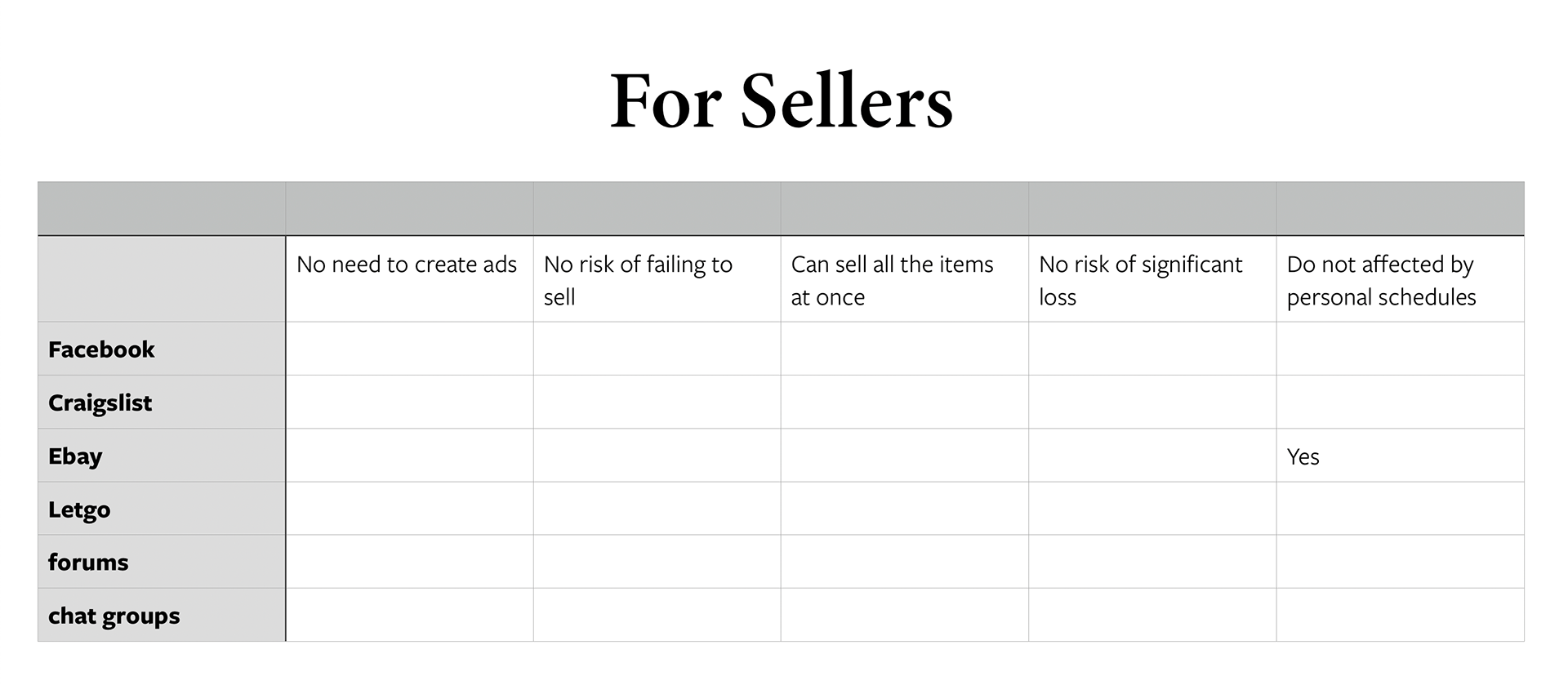Image resolution: width=1568 pixels, height=685 pixels.
Task: Select the Yes cell in the Ebay row
Action: click(1400, 456)
